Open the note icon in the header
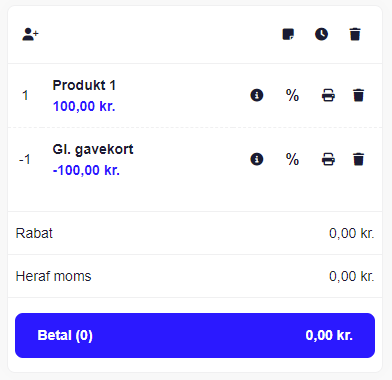The image size is (392, 380). 288,34
